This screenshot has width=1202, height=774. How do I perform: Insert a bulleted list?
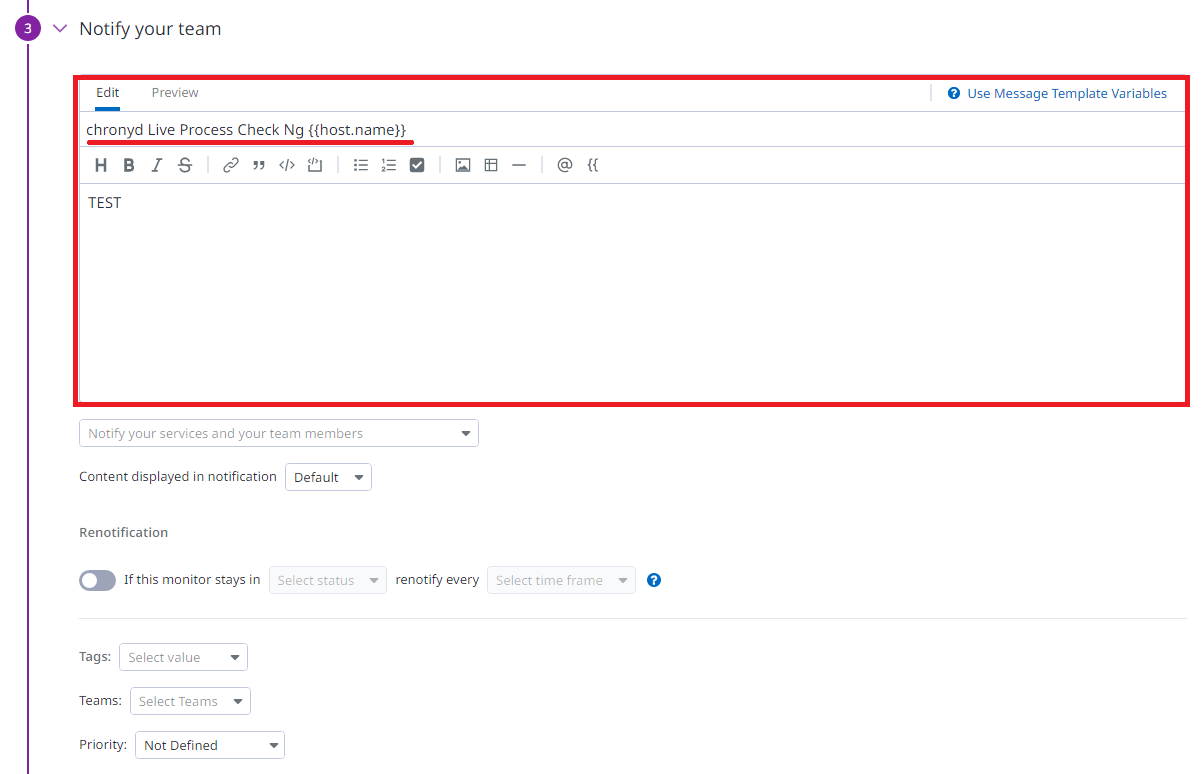(361, 165)
